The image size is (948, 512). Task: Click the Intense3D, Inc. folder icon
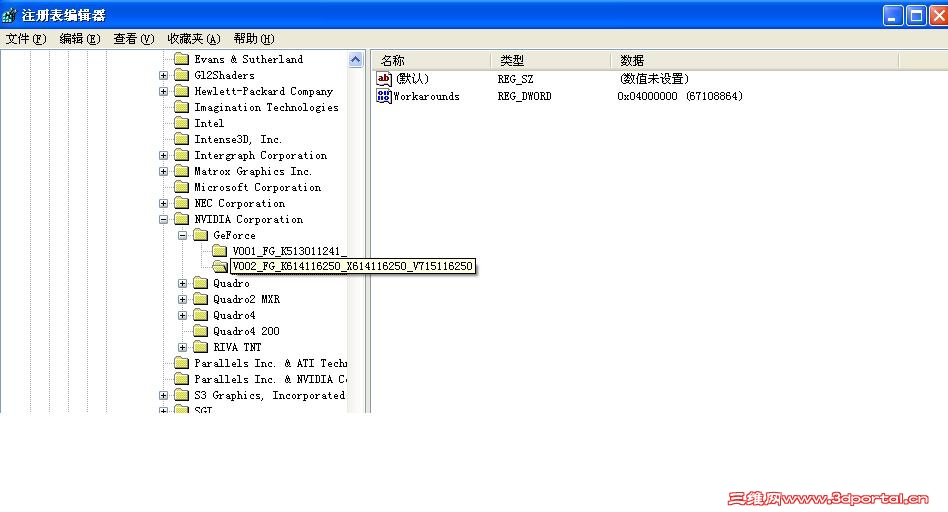click(181, 139)
